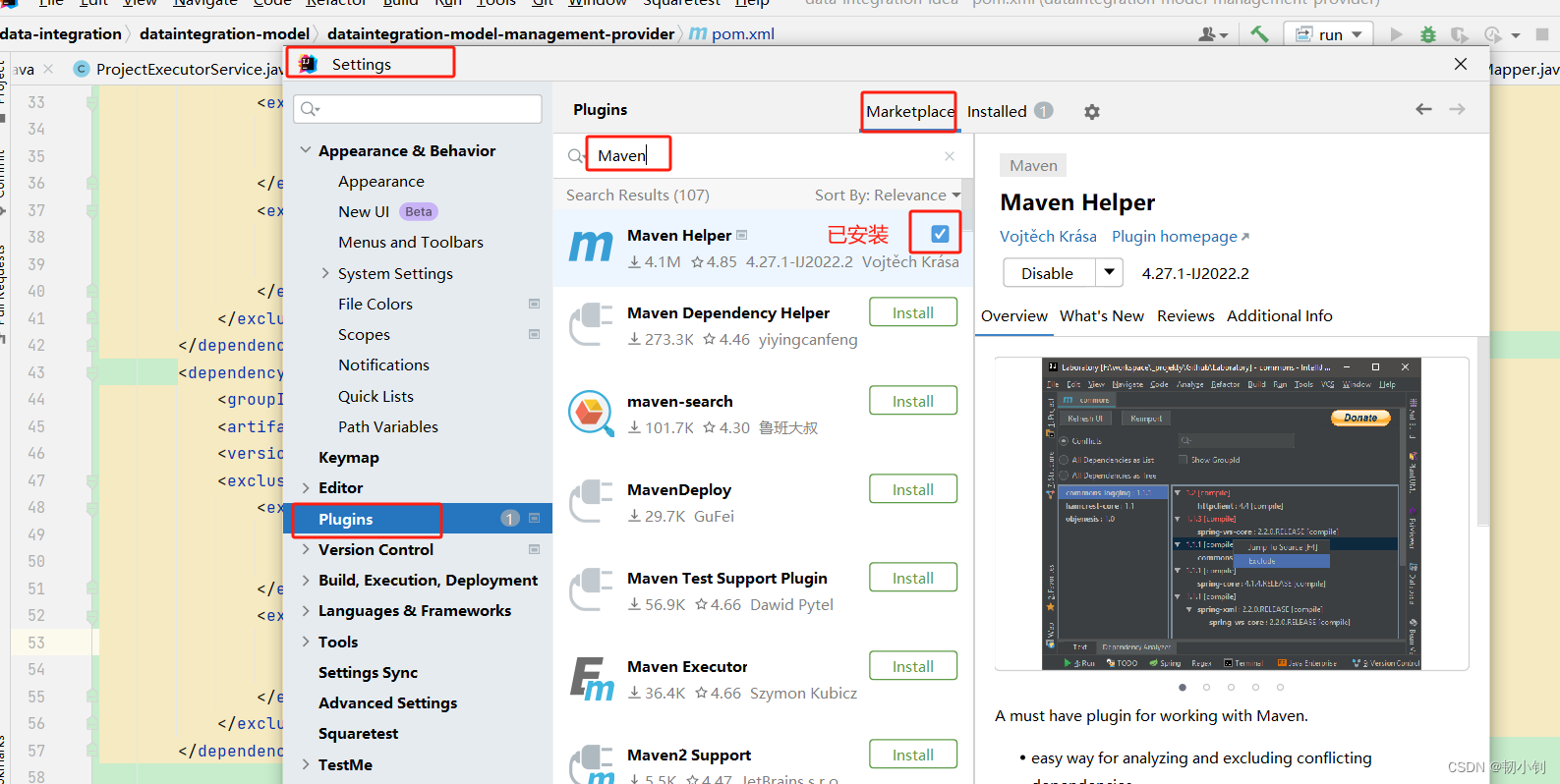
Task: Close the Settings dialog
Action: [1461, 64]
